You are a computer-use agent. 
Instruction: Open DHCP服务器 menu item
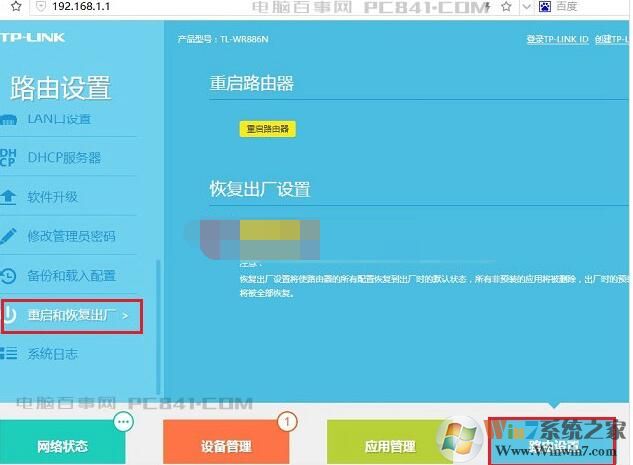tap(64, 157)
